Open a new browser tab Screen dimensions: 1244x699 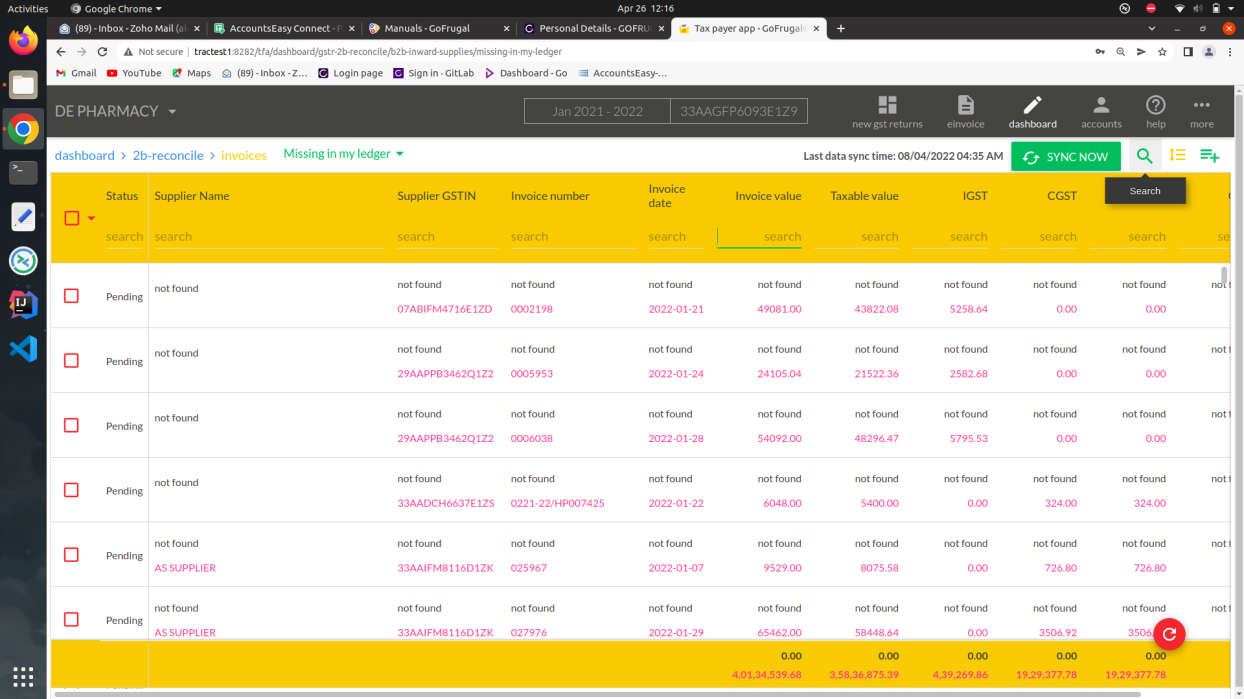(841, 28)
